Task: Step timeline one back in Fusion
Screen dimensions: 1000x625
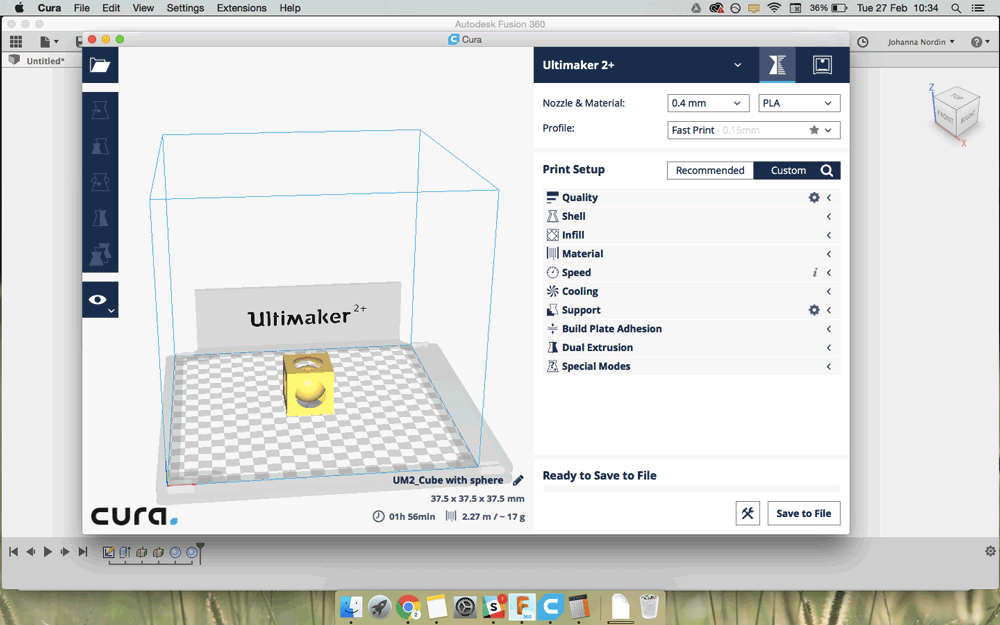Action: pyautogui.click(x=31, y=552)
